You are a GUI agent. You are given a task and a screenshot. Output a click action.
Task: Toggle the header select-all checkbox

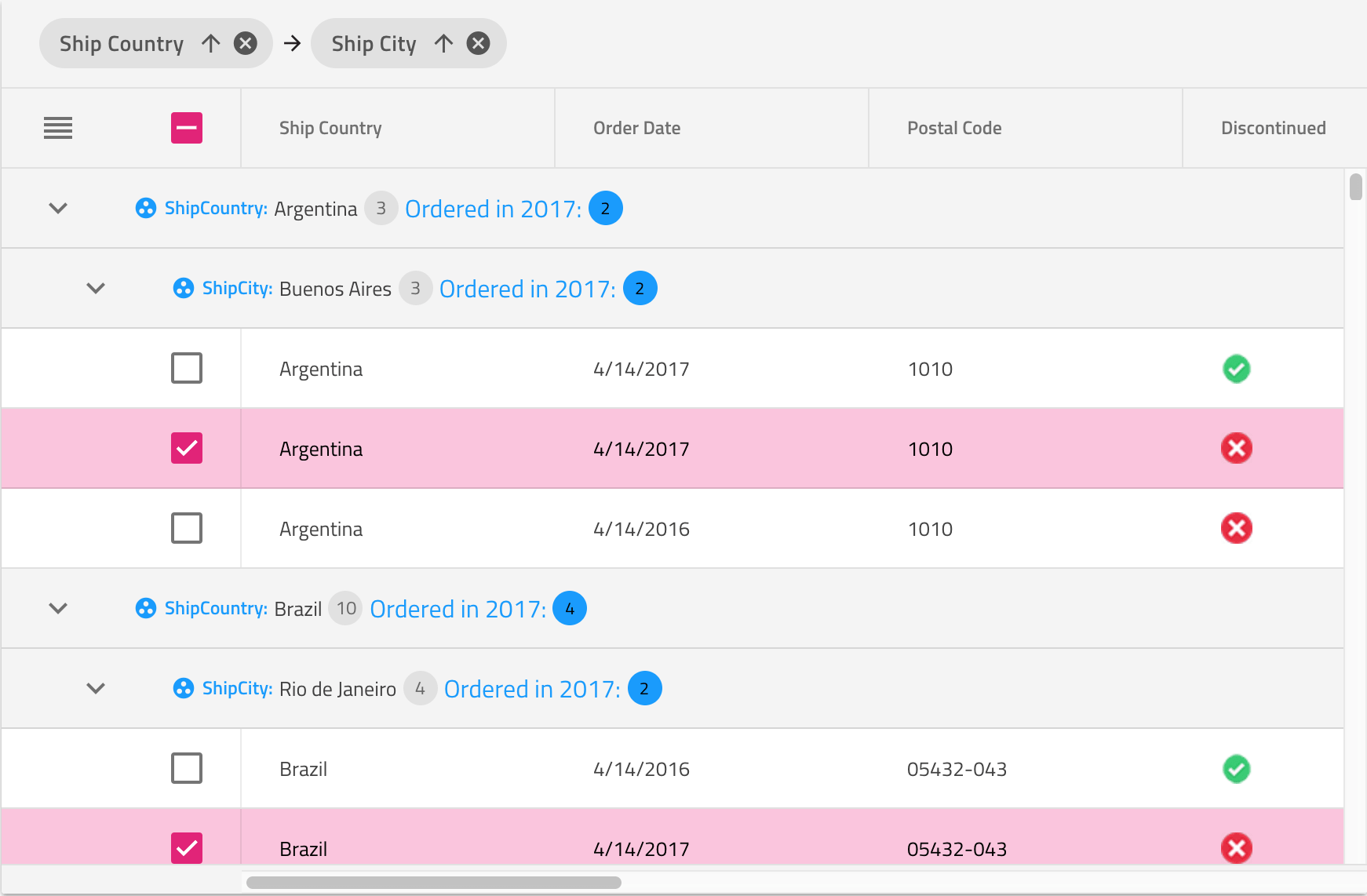pyautogui.click(x=187, y=128)
